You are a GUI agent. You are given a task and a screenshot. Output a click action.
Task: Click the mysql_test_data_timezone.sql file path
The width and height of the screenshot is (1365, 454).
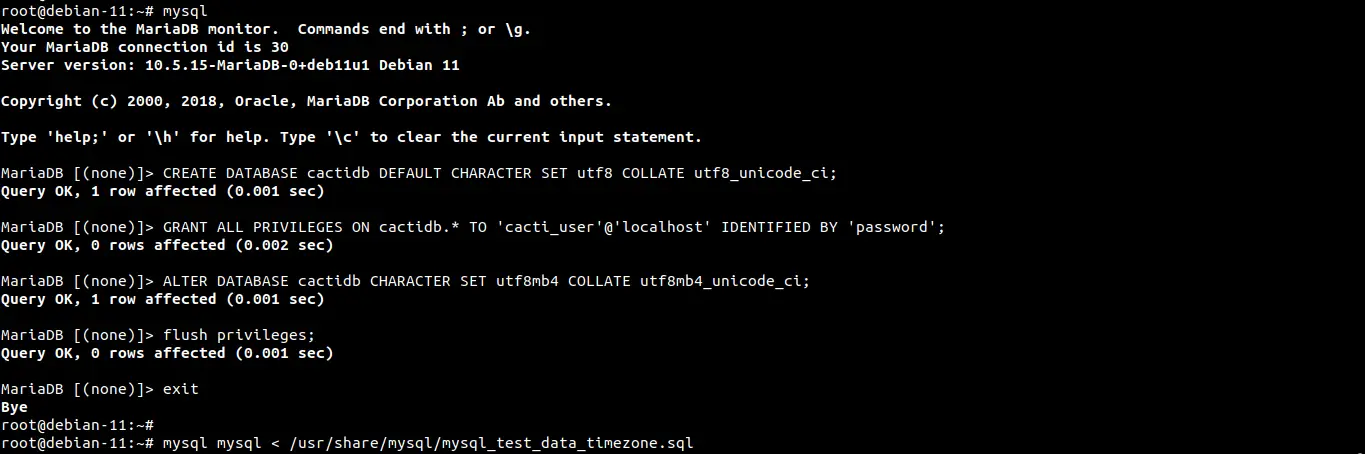pyautogui.click(x=490, y=442)
